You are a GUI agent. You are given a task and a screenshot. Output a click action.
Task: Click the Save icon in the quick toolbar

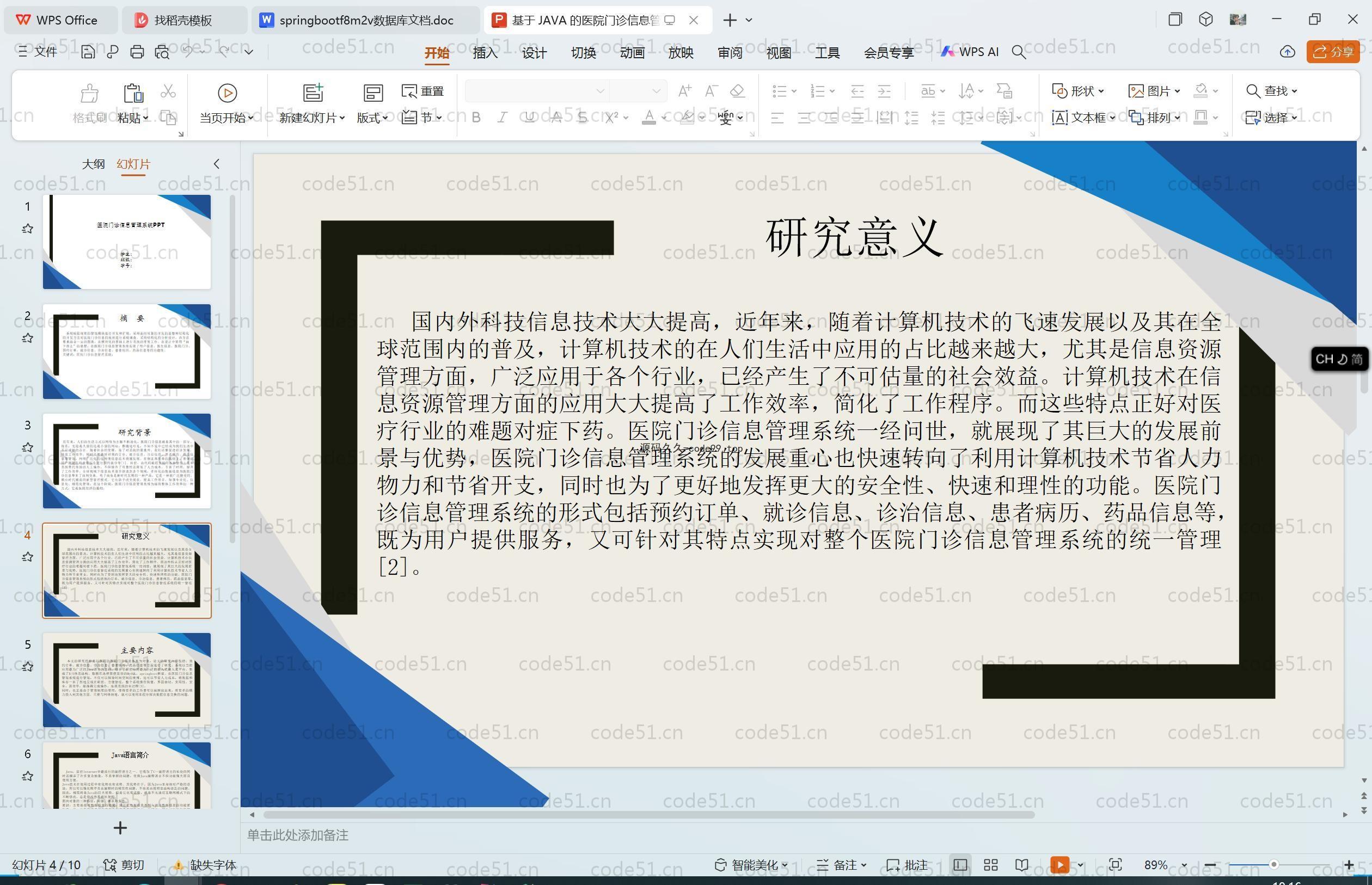[88, 52]
